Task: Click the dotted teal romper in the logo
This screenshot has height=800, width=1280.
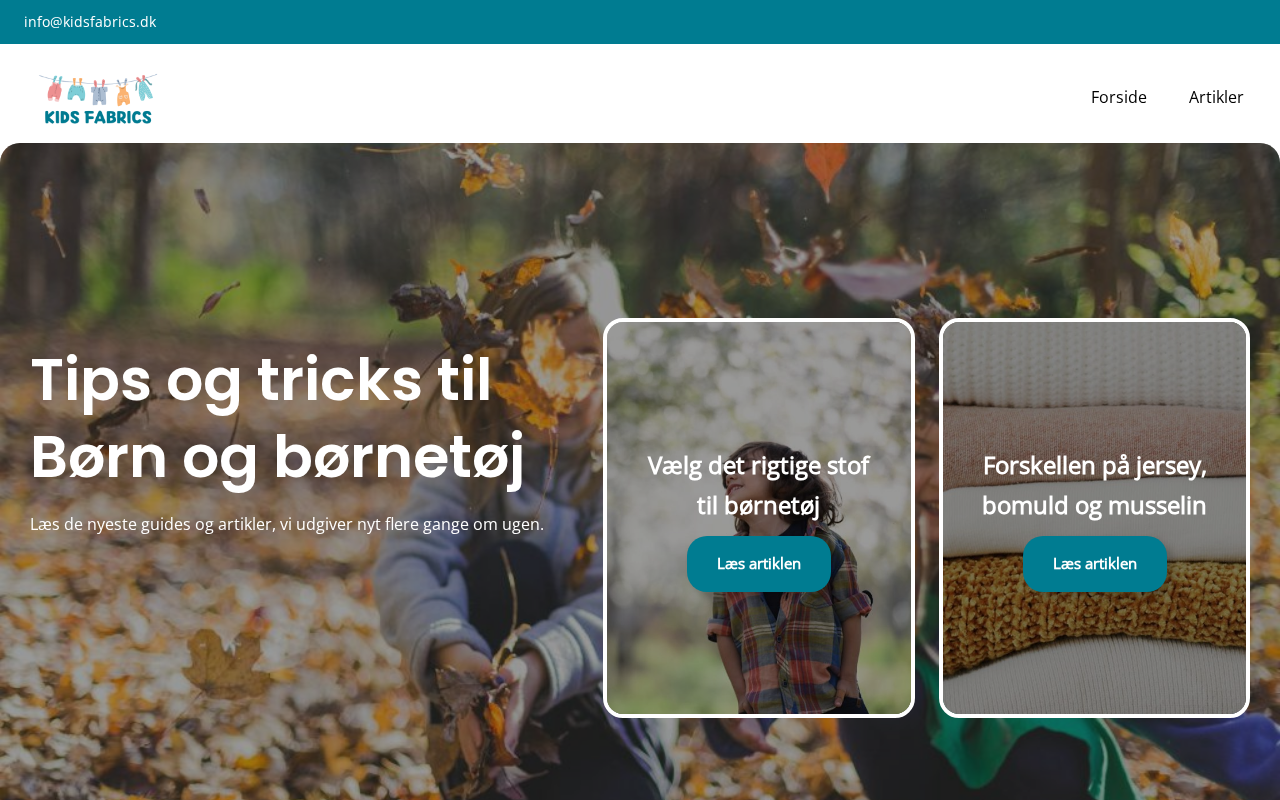Action: pyautogui.click(x=144, y=89)
